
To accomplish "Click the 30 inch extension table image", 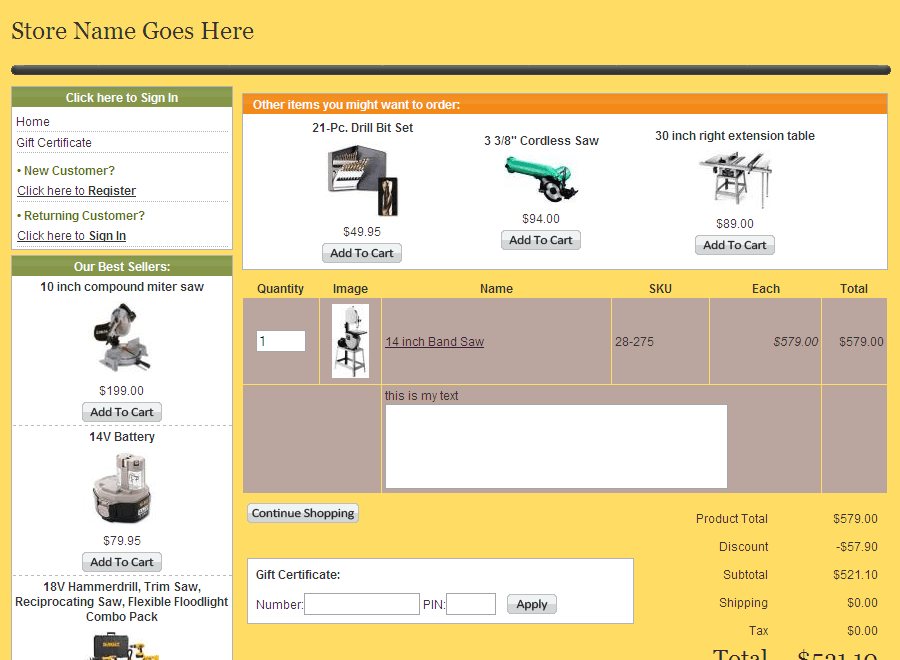I will pos(735,180).
